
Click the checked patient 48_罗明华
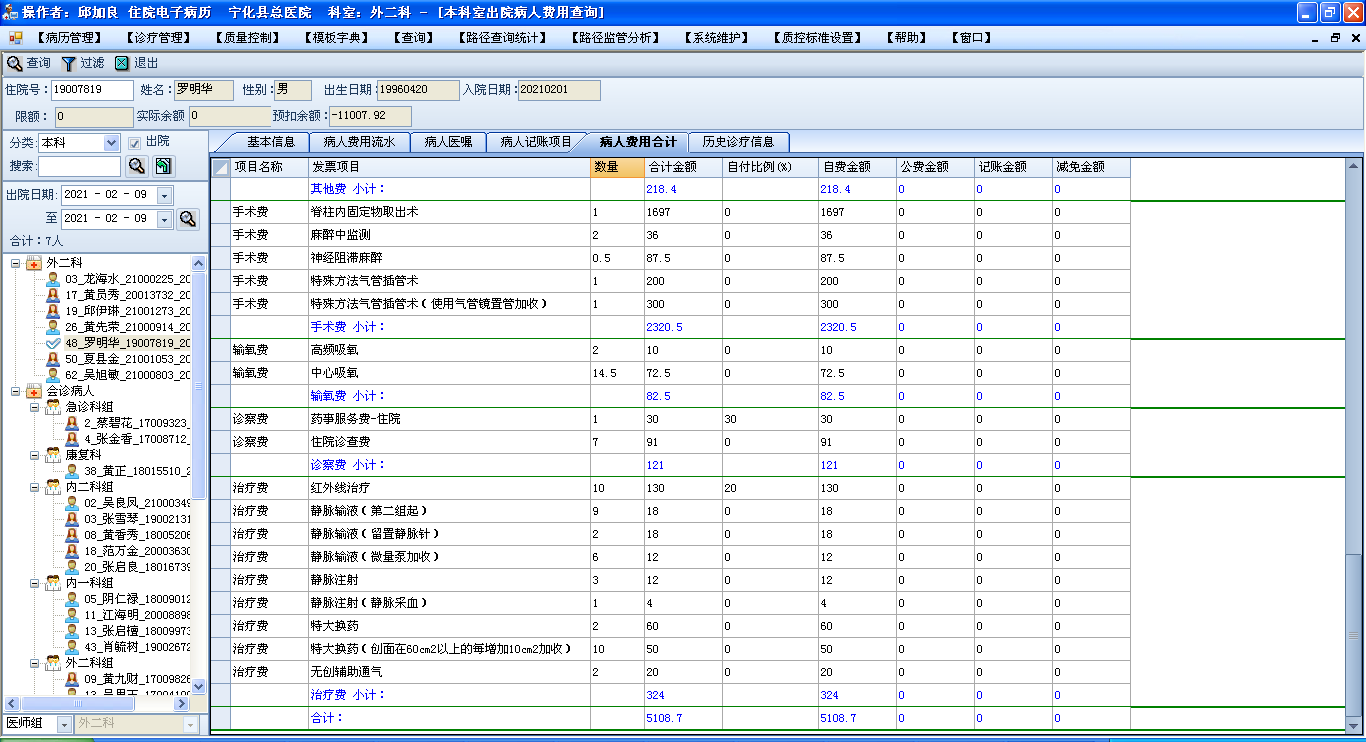127,343
